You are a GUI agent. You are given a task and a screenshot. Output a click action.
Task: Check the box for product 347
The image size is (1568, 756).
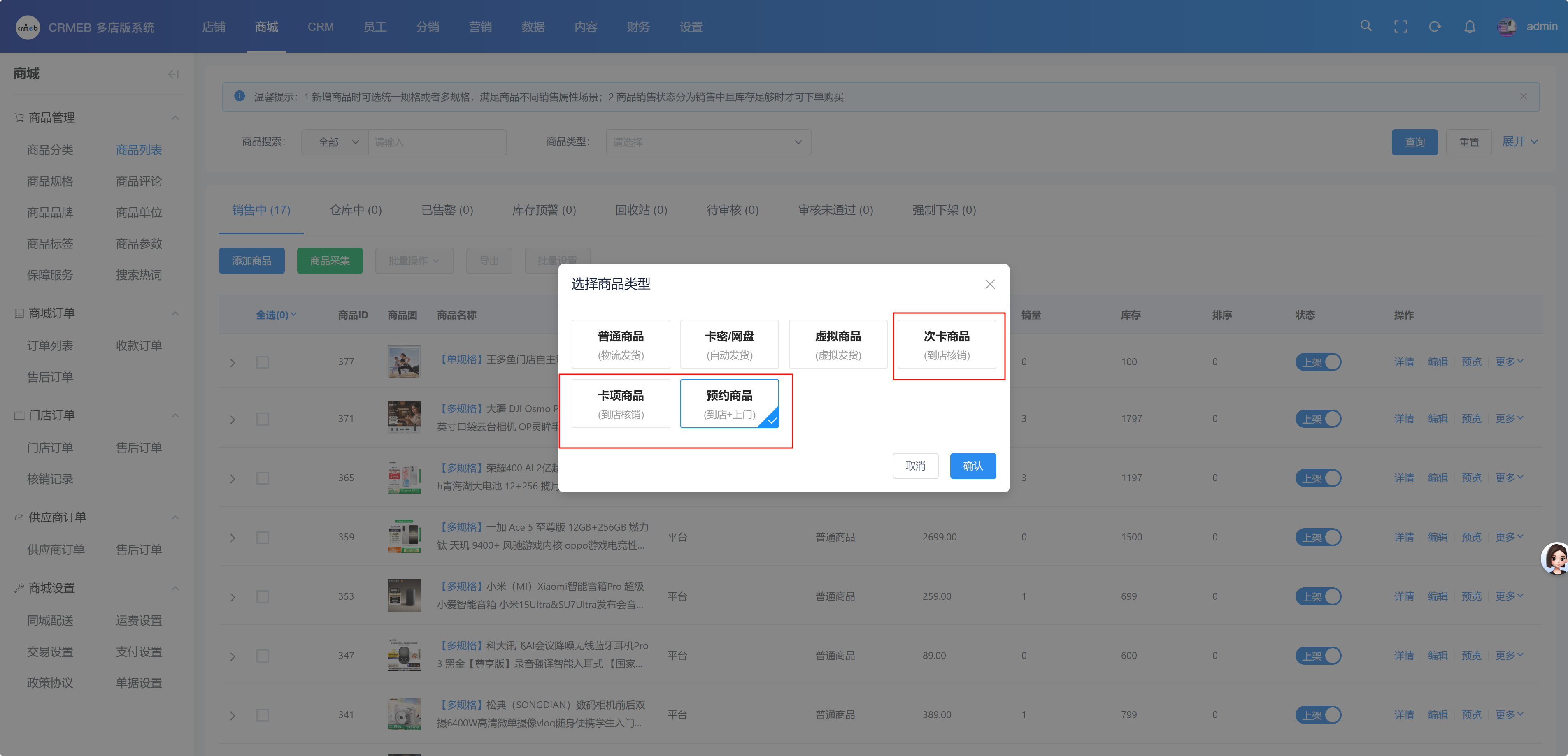click(262, 656)
